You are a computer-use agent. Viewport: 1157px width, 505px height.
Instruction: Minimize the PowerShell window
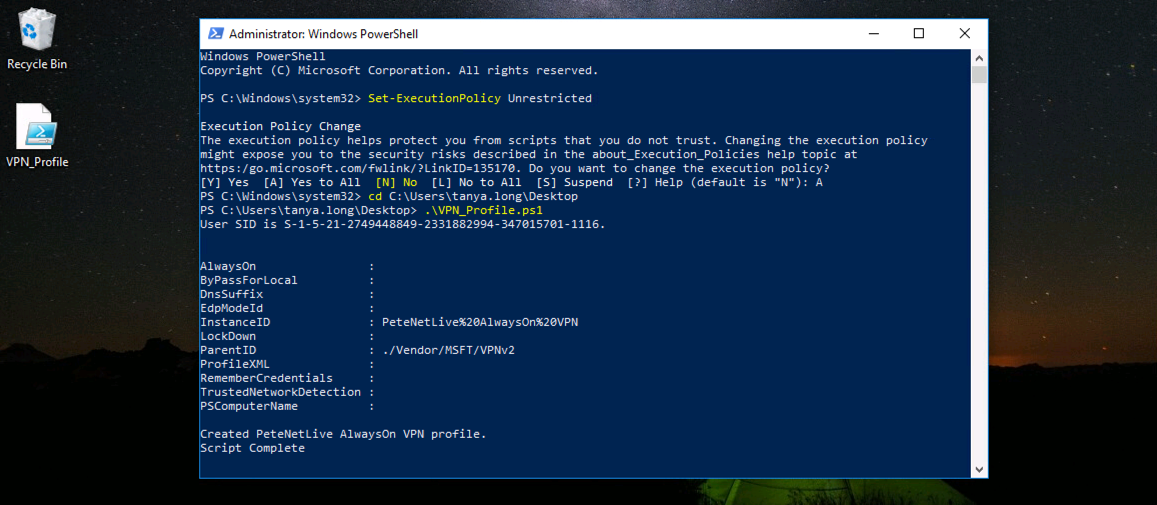coord(873,33)
